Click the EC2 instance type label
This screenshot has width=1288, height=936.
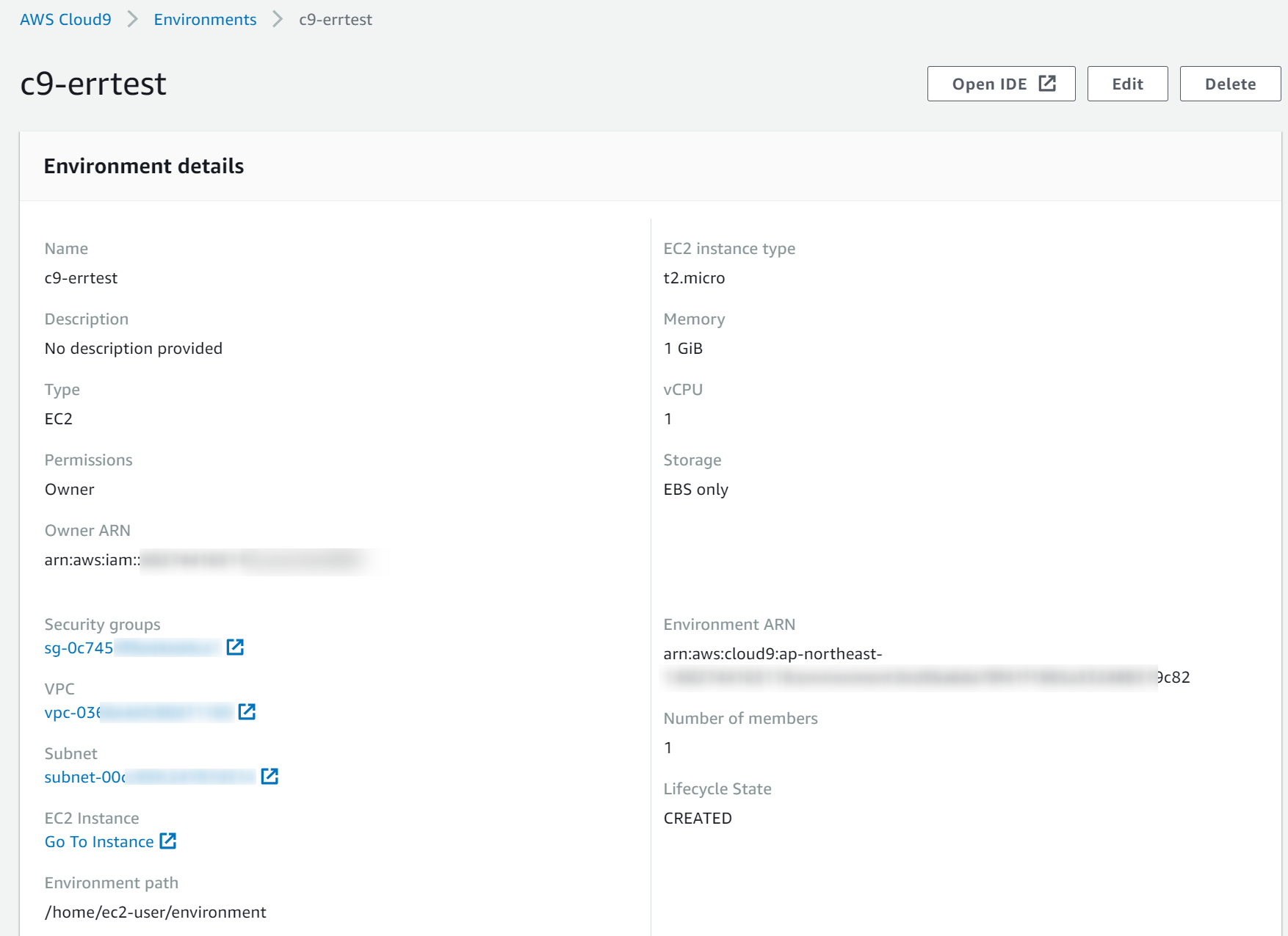click(729, 248)
